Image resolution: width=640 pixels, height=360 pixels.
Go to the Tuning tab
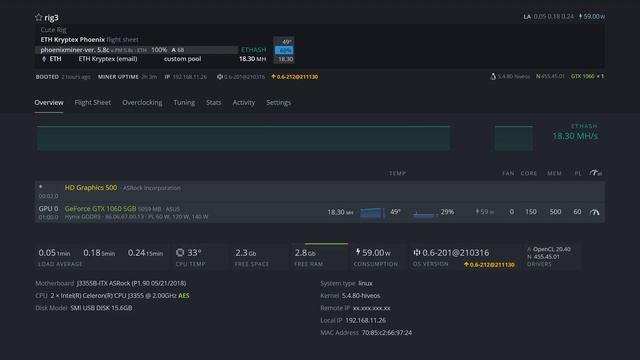tap(184, 102)
